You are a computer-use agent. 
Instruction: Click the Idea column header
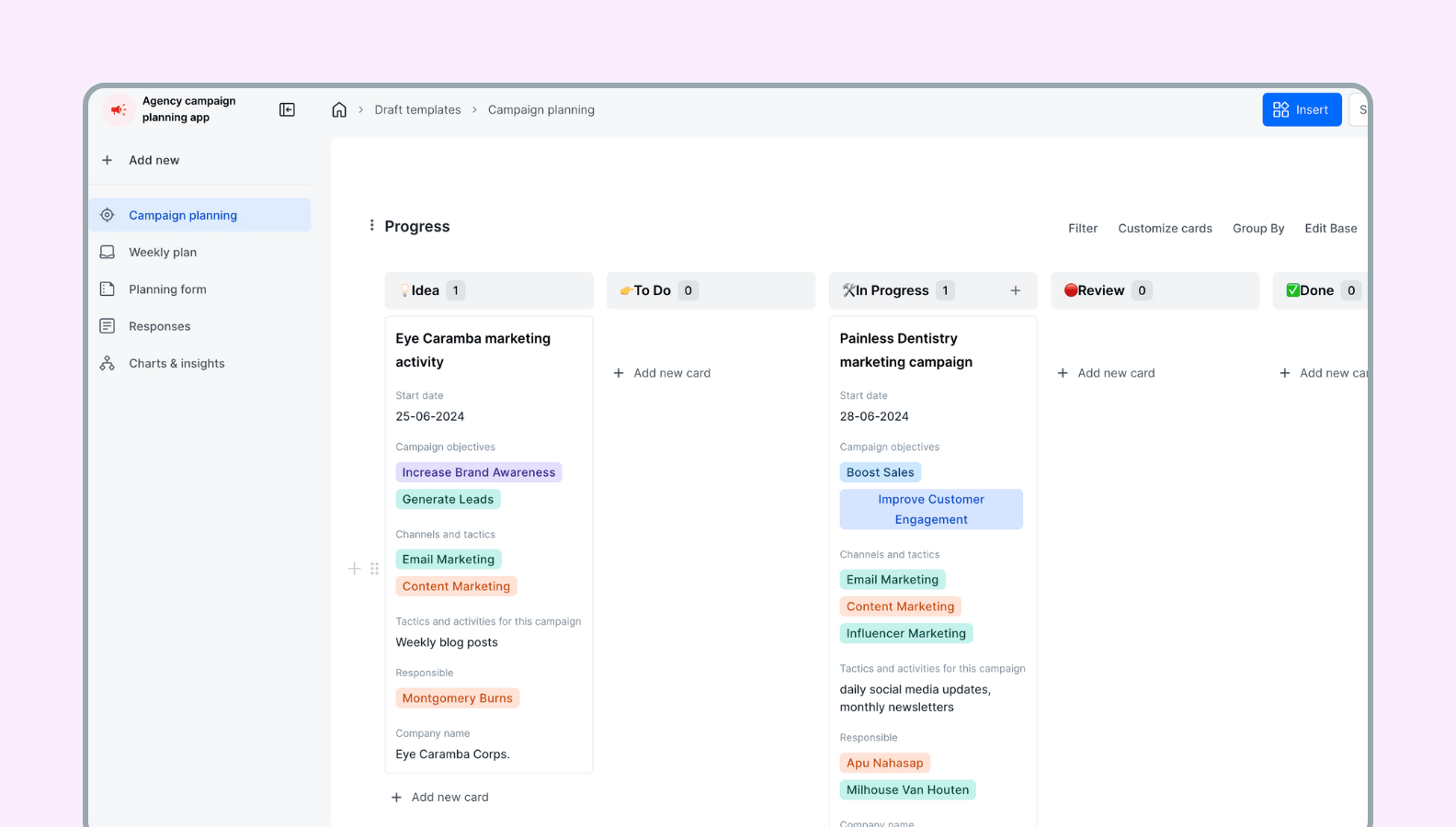[x=489, y=290]
